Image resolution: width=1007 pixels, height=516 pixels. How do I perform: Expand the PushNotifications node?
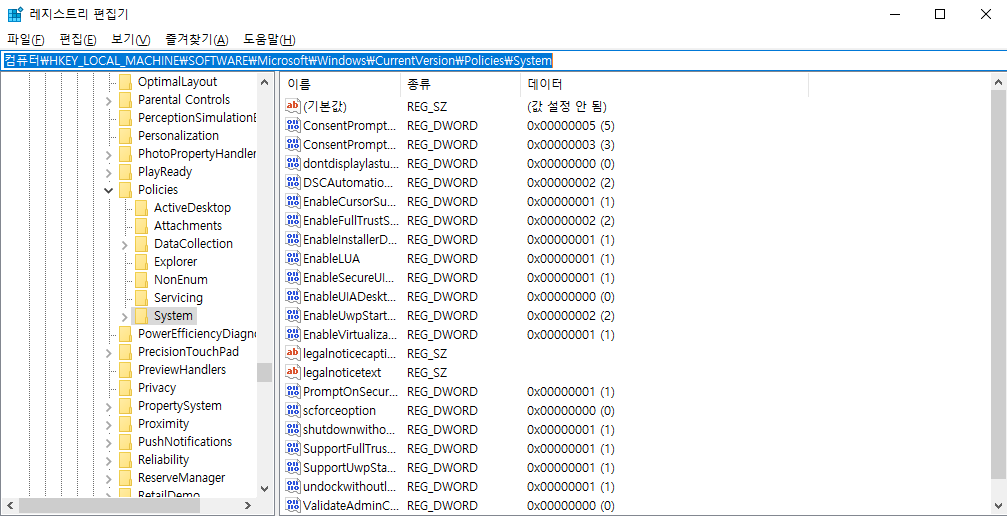click(109, 442)
